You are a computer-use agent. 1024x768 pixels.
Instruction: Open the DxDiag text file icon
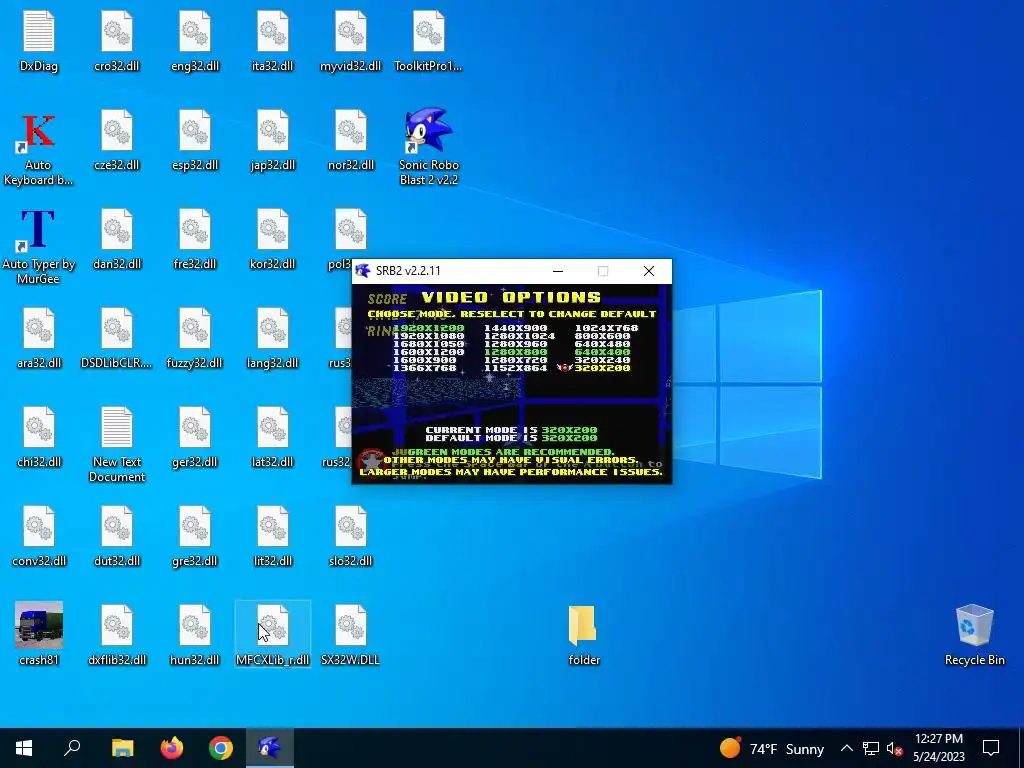(39, 31)
